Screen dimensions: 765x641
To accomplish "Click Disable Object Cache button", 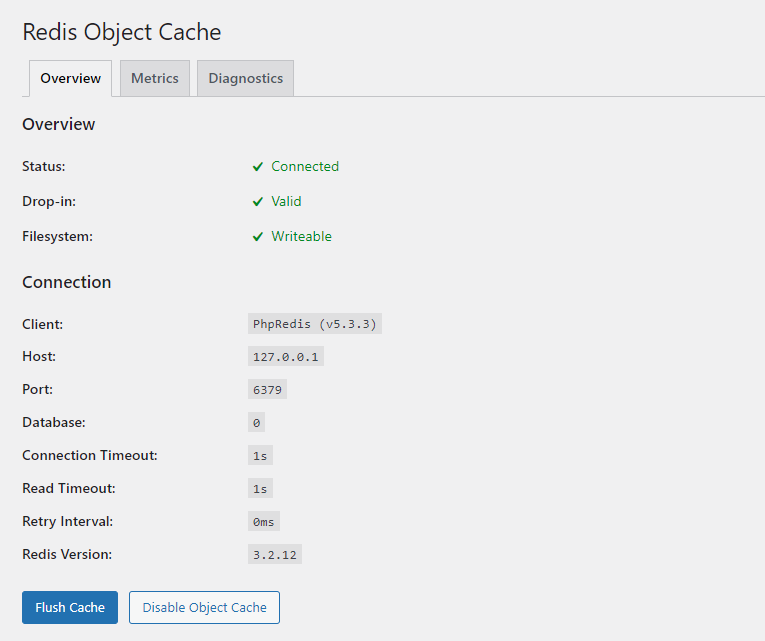I will (204, 607).
